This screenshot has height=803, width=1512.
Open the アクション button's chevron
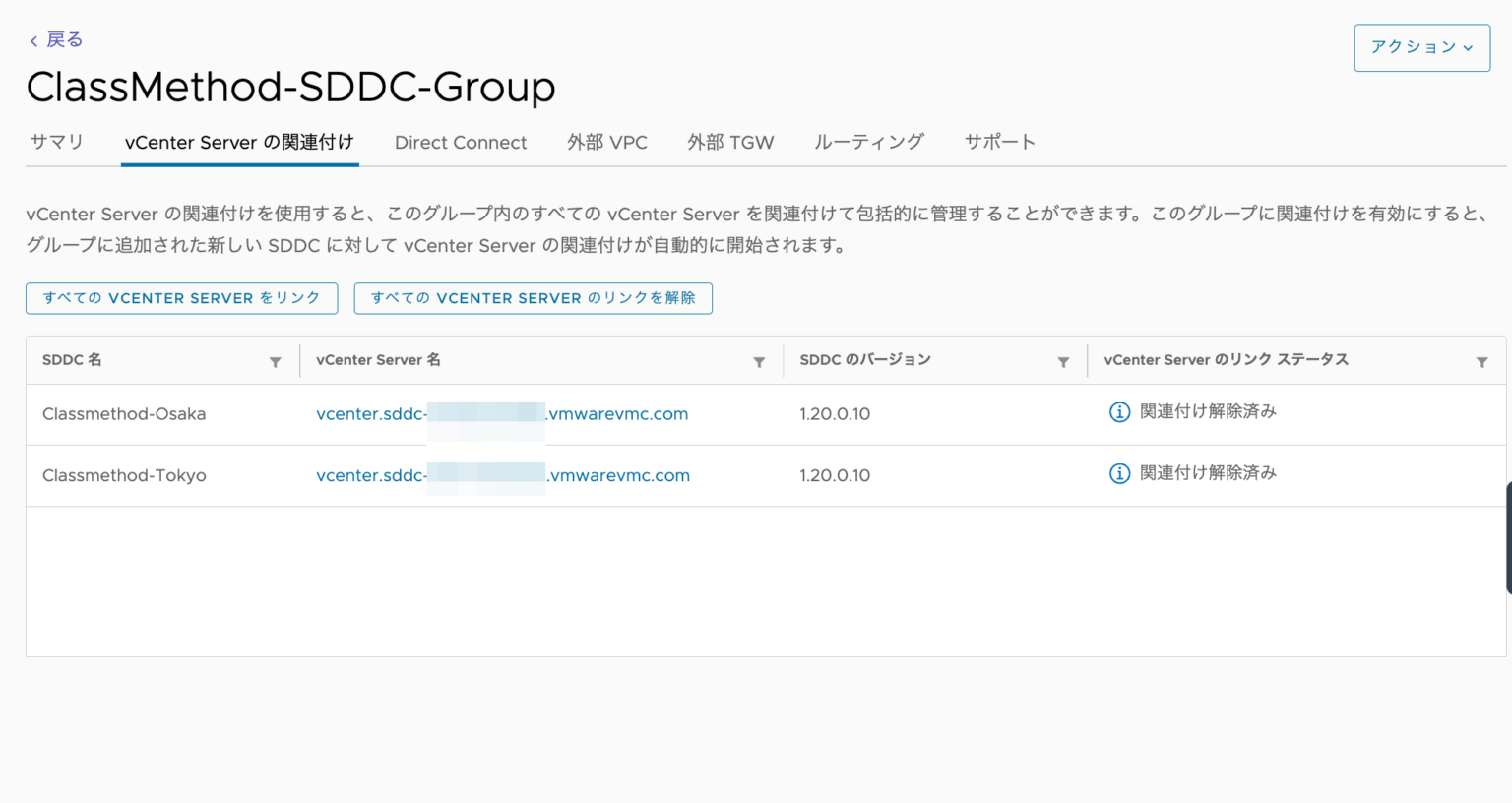tap(1469, 46)
